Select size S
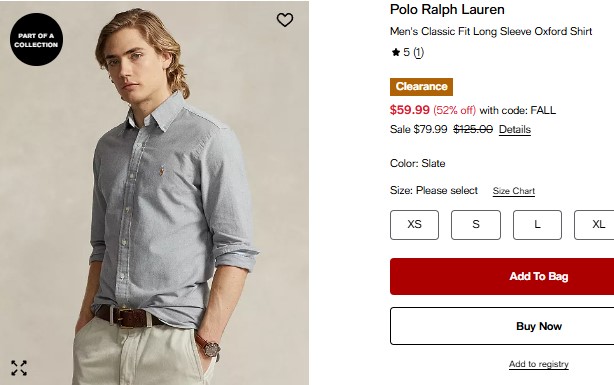Image resolution: width=614 pixels, height=385 pixels. (476, 225)
